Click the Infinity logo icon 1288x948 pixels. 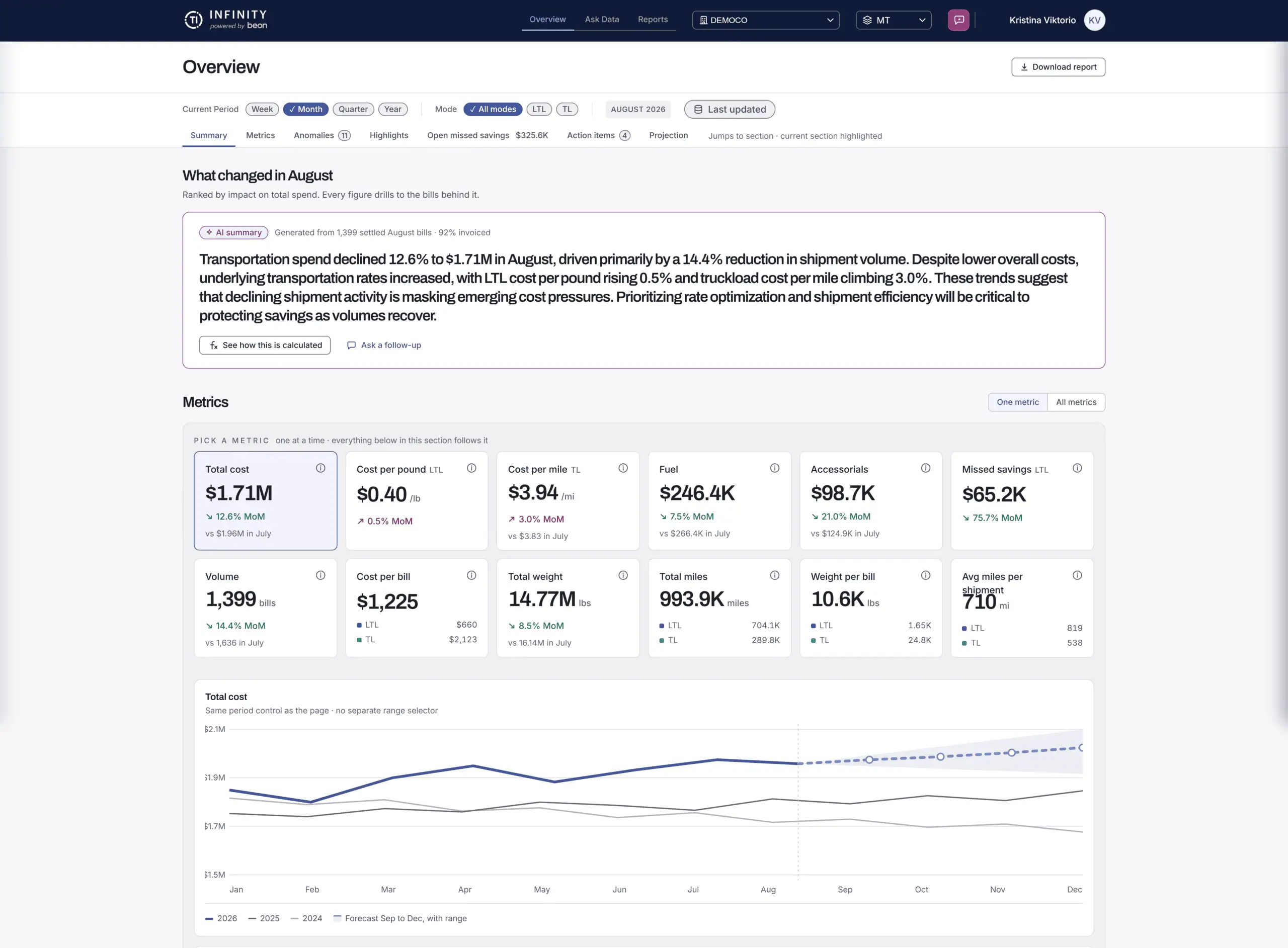(193, 20)
